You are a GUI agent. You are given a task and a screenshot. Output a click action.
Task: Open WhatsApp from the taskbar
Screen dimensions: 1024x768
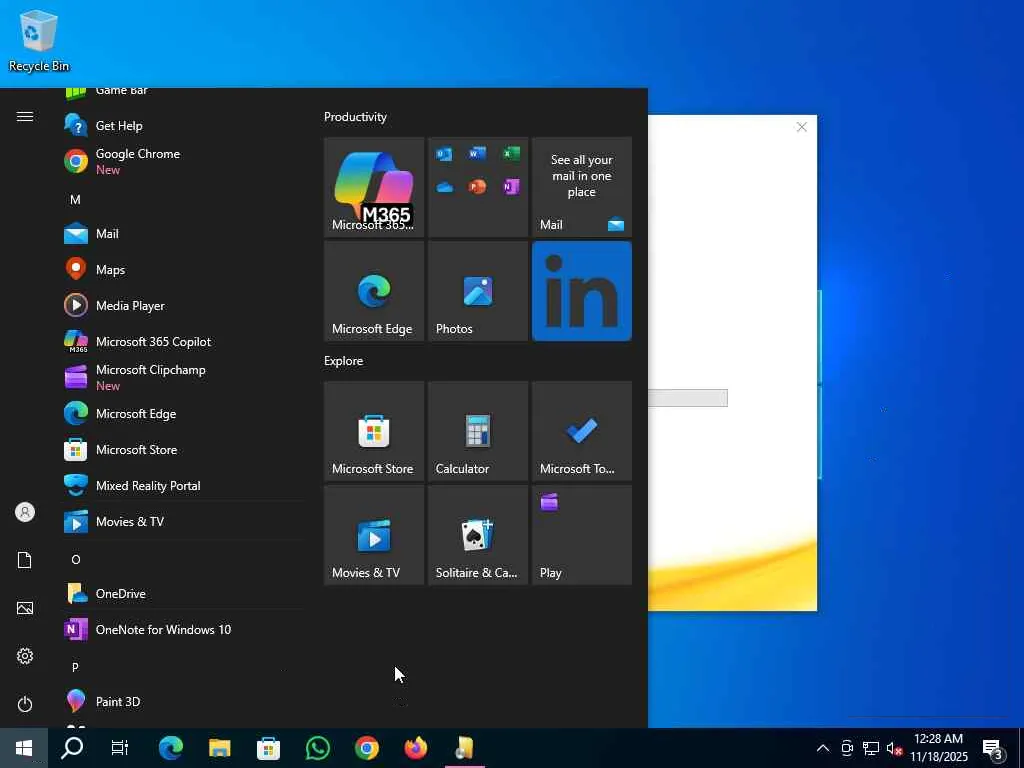tap(317, 748)
